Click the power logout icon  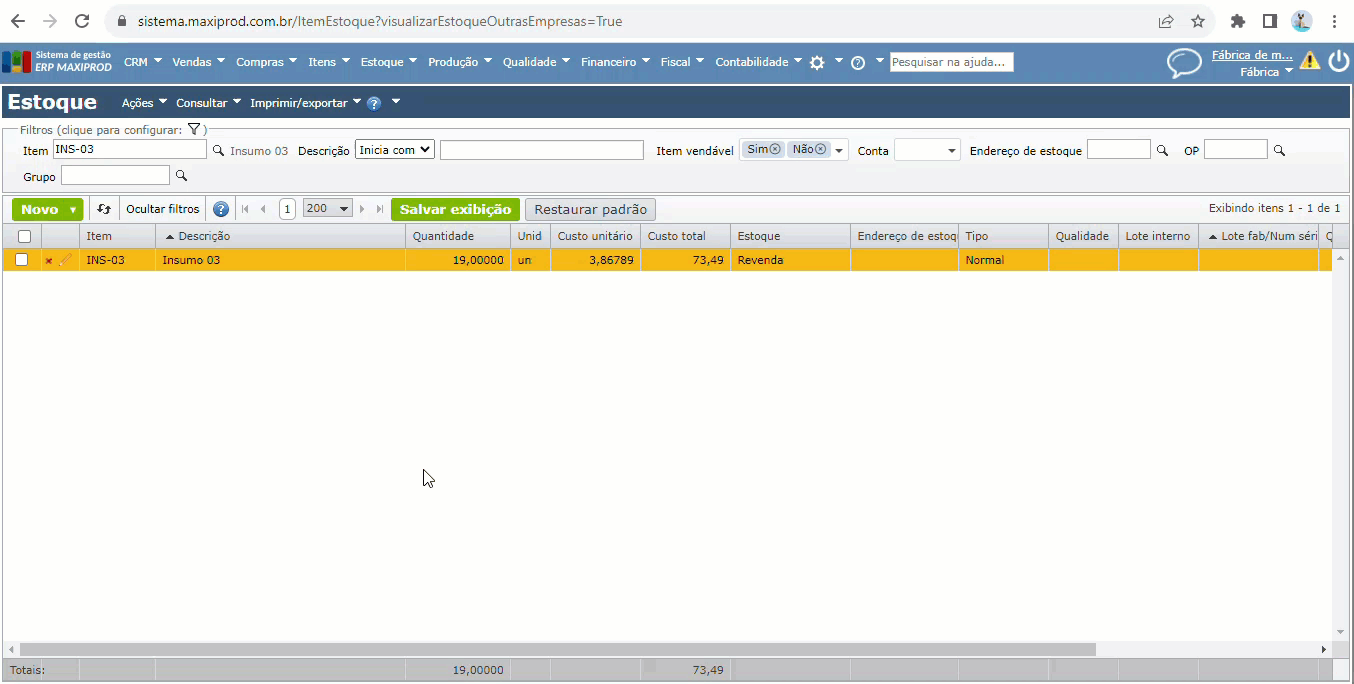click(x=1339, y=61)
